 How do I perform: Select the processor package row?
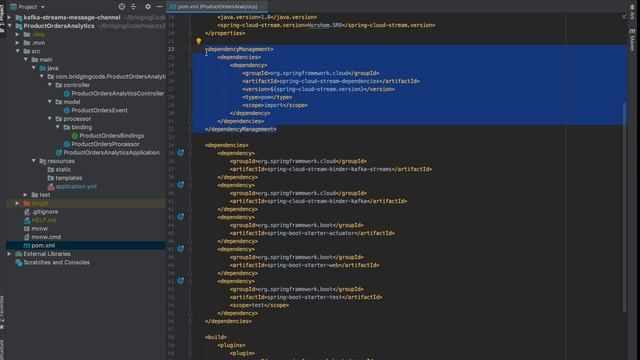point(77,119)
